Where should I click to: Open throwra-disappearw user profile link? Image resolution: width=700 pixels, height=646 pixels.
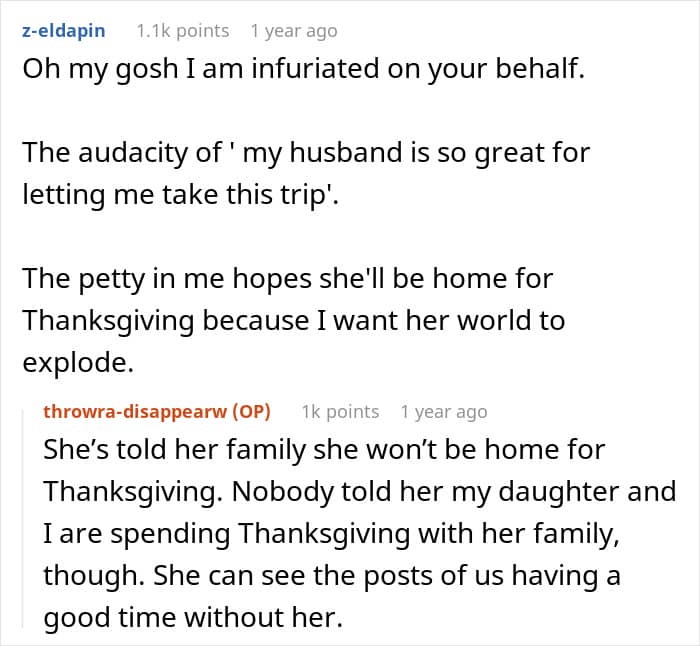(135, 412)
